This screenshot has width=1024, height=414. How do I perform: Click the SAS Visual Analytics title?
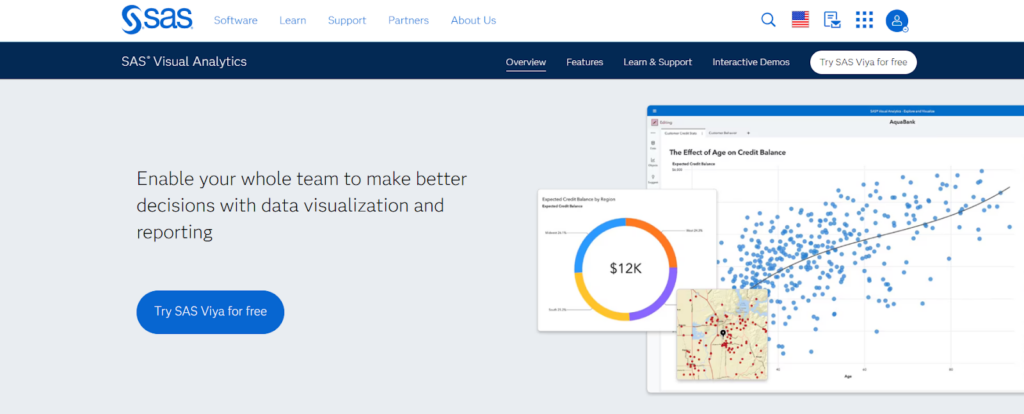184,61
